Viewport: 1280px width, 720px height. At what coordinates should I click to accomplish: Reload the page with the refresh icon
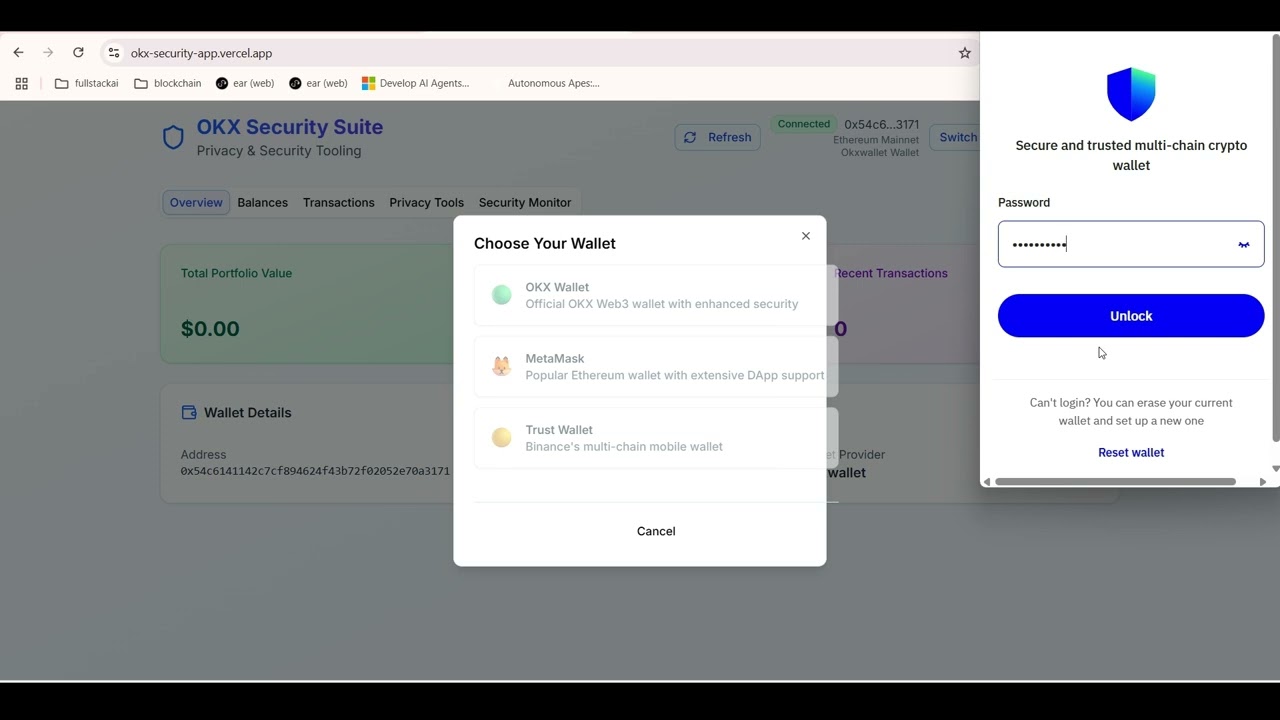pos(78,53)
